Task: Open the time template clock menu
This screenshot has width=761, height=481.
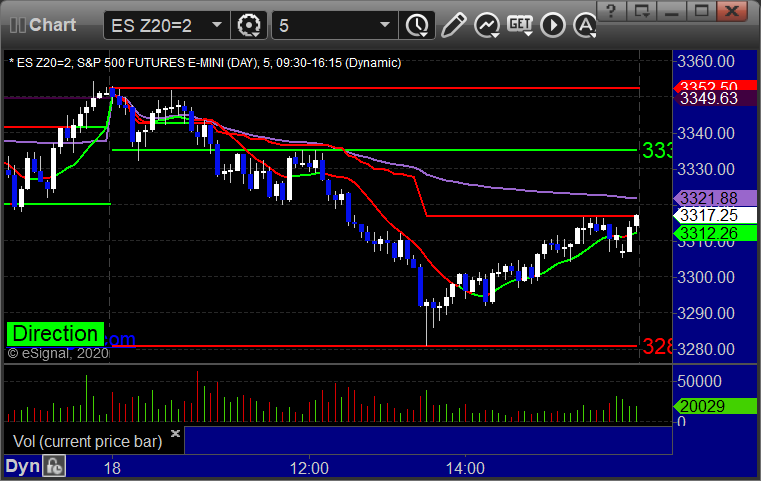Action: [417, 25]
